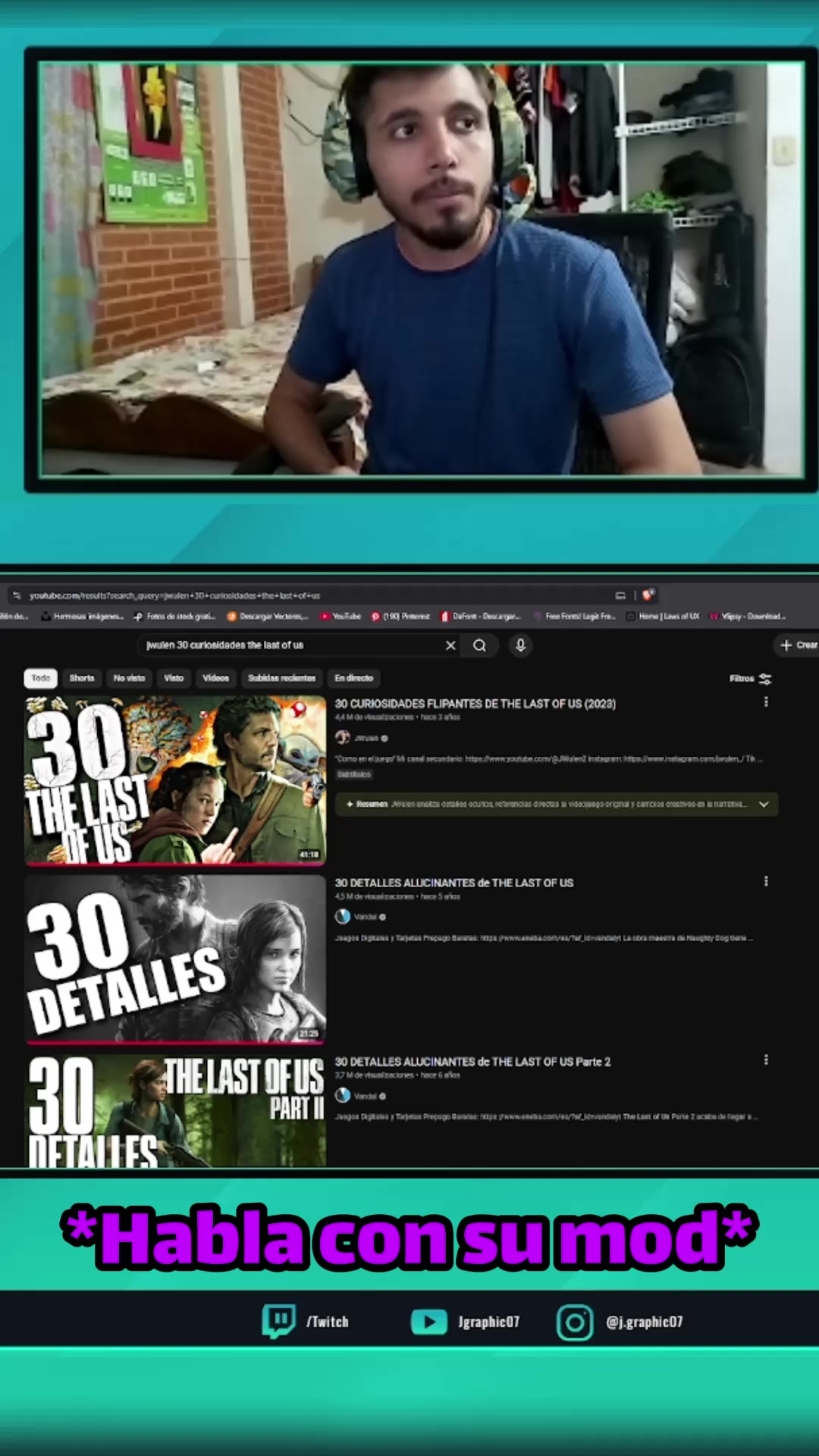Click the site info icon in the address bar
Viewport: 819px width, 1456px height.
click(17, 596)
